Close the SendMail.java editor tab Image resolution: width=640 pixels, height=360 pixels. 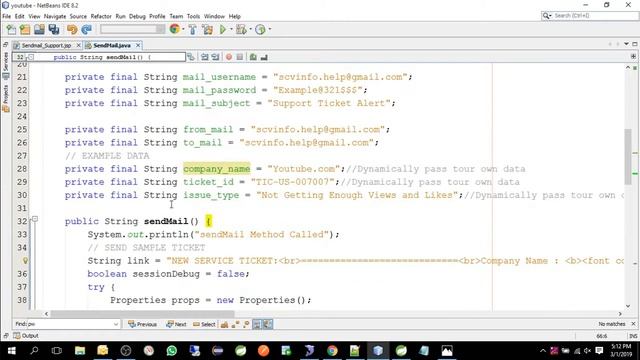point(138,45)
